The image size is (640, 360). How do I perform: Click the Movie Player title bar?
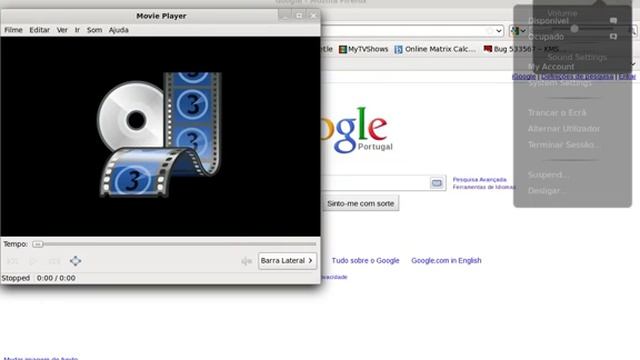tap(161, 16)
